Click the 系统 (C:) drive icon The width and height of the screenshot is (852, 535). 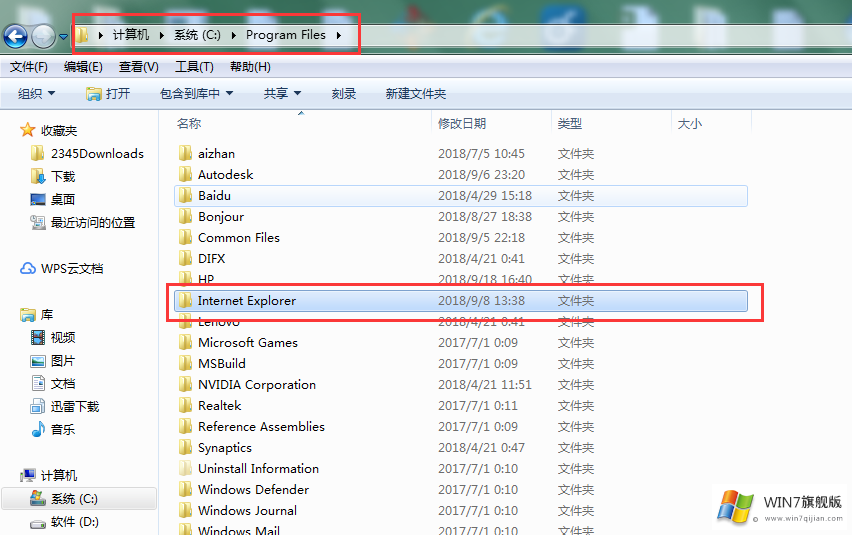click(x=37, y=498)
